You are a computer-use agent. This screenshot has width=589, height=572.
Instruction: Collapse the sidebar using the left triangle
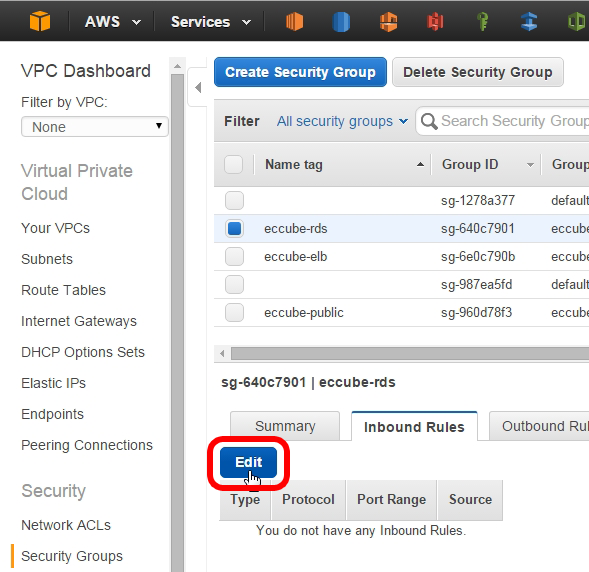[198, 88]
